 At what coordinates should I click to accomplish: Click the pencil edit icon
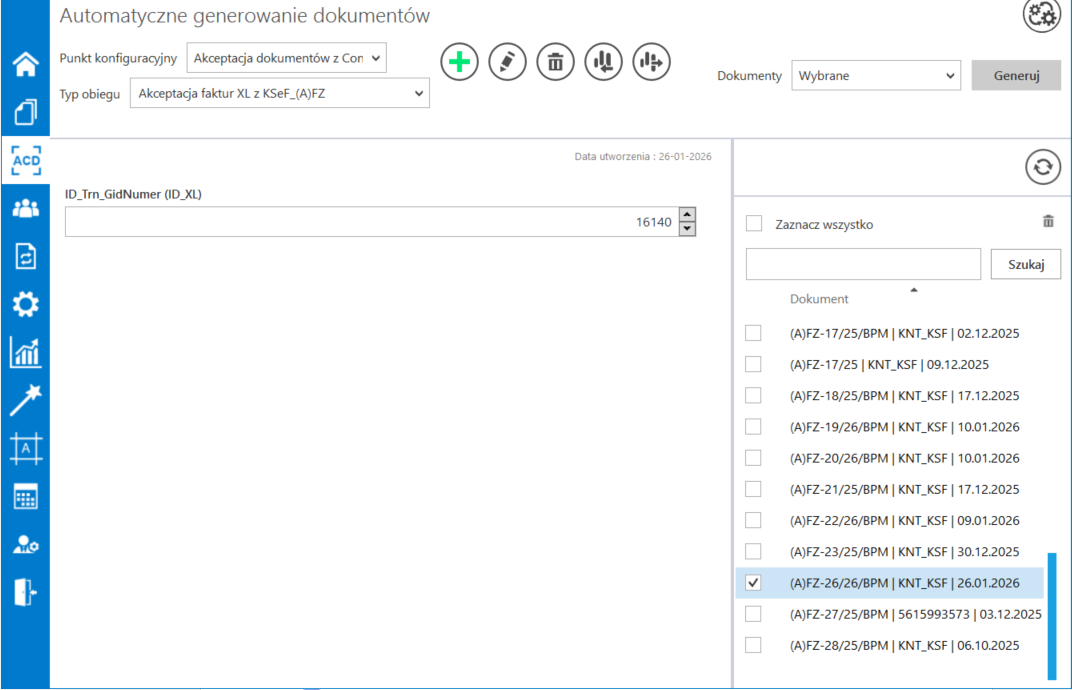coord(507,62)
